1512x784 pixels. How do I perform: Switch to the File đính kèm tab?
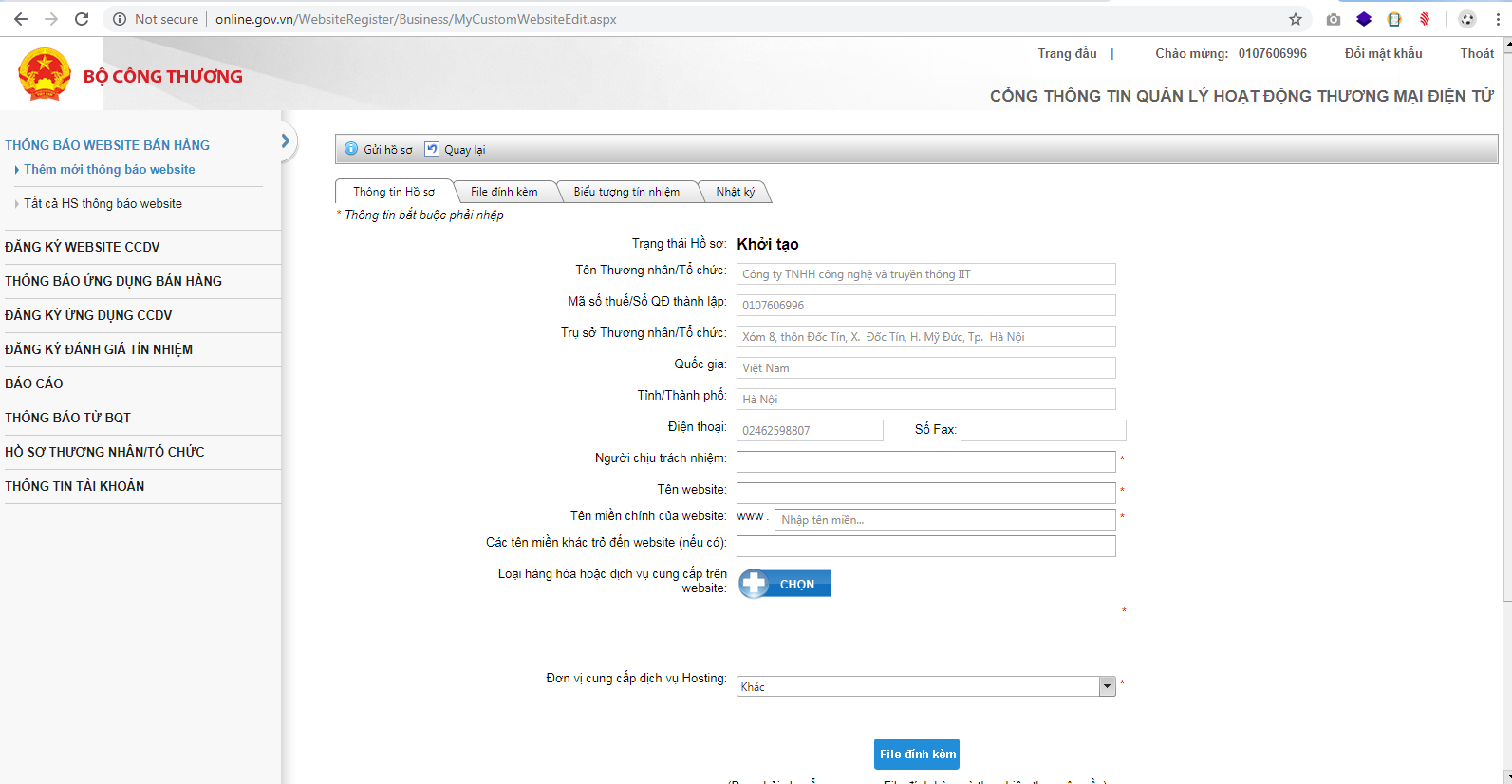pos(504,192)
